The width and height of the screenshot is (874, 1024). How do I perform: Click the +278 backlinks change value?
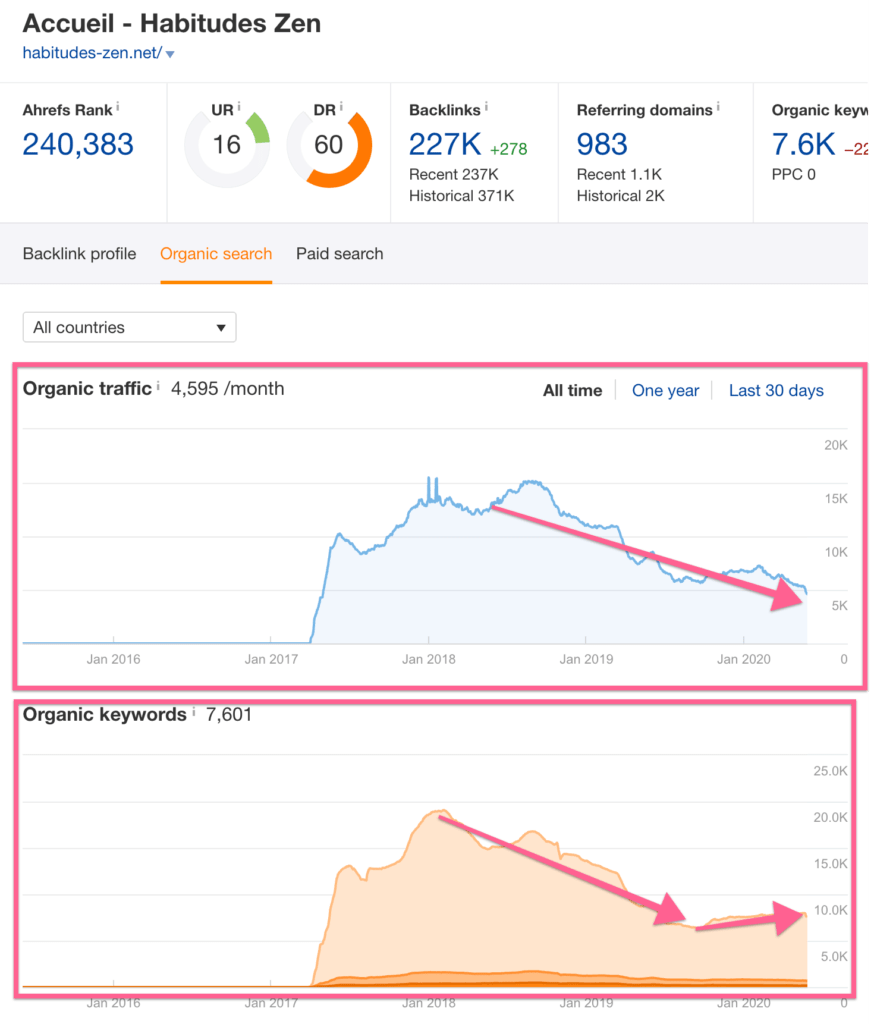point(508,149)
